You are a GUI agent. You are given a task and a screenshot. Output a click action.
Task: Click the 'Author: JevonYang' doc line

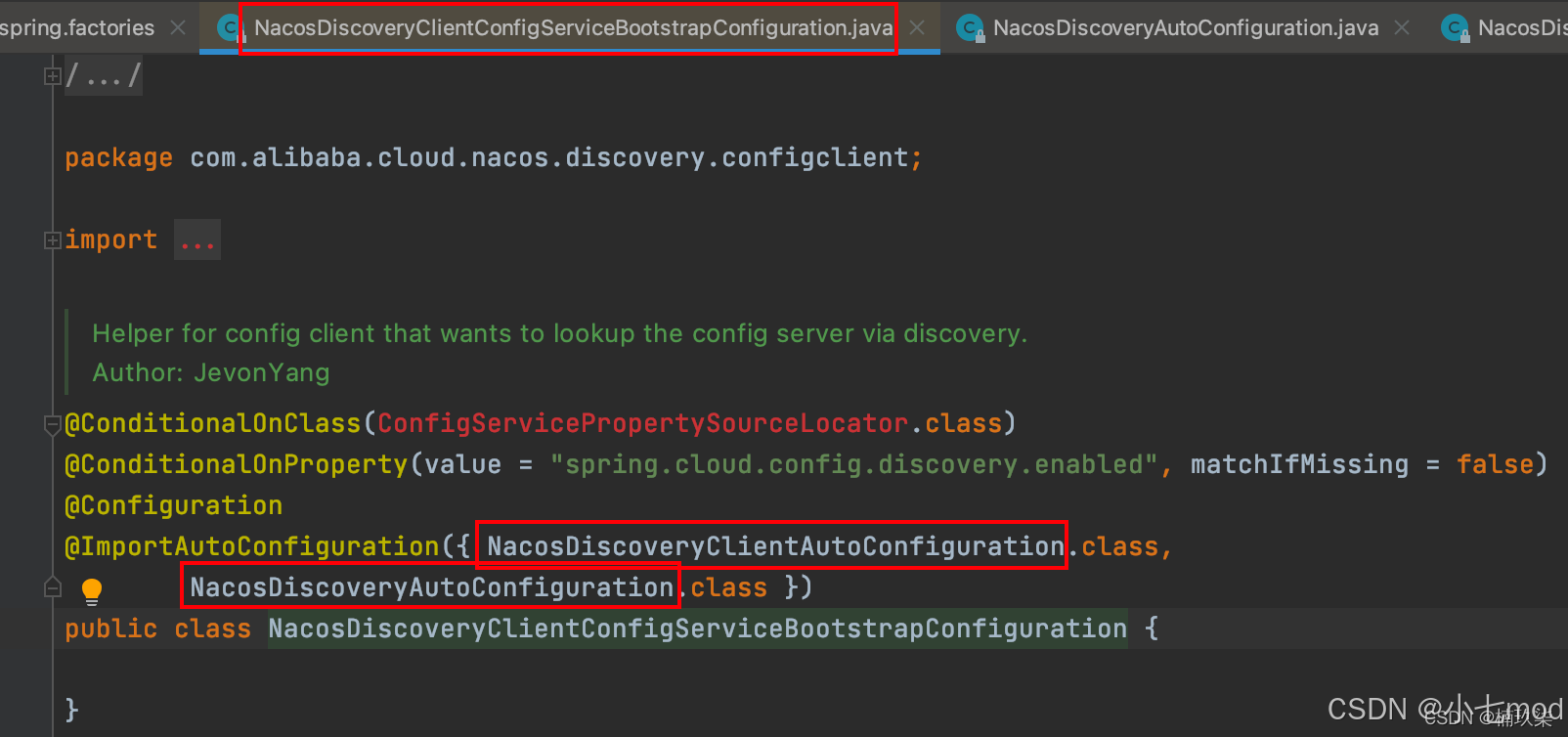pyautogui.click(x=211, y=372)
